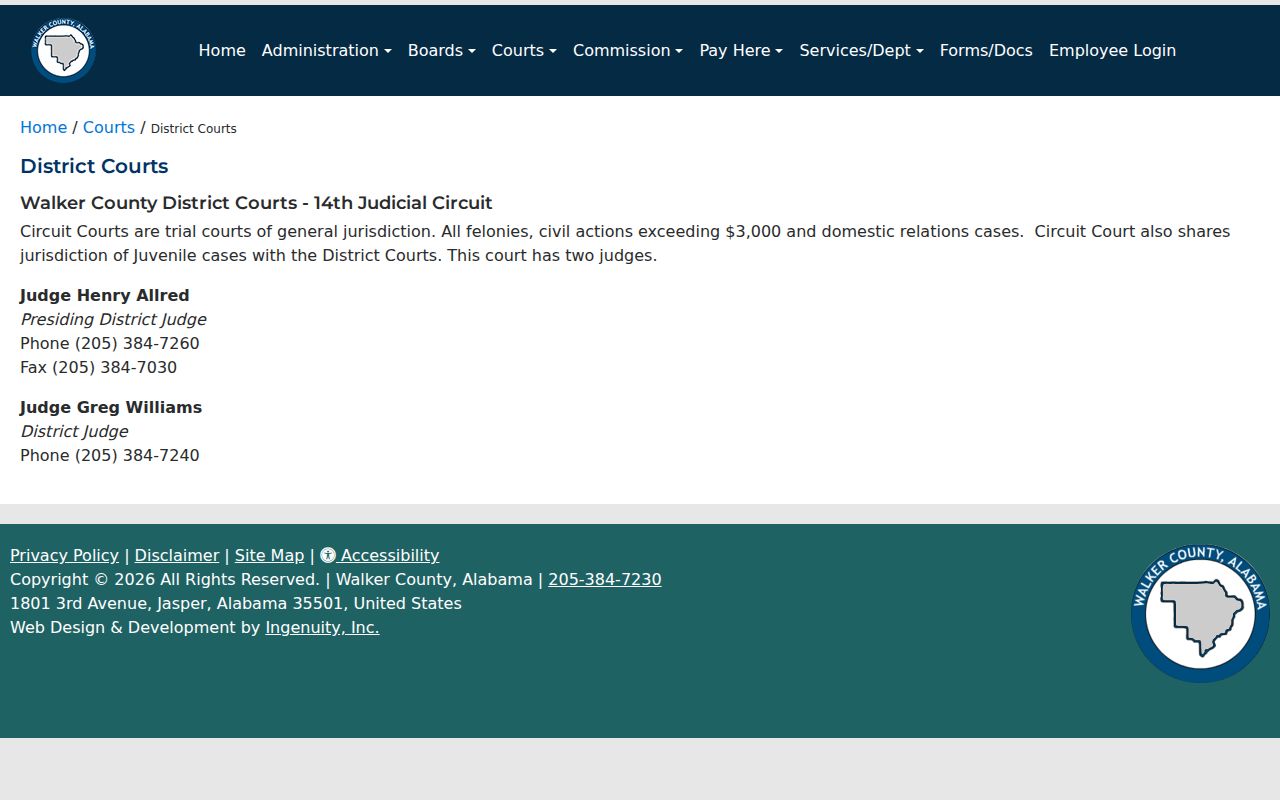Click the Phone (205) 384-7260 line
This screenshot has width=1280, height=800.
pos(110,343)
